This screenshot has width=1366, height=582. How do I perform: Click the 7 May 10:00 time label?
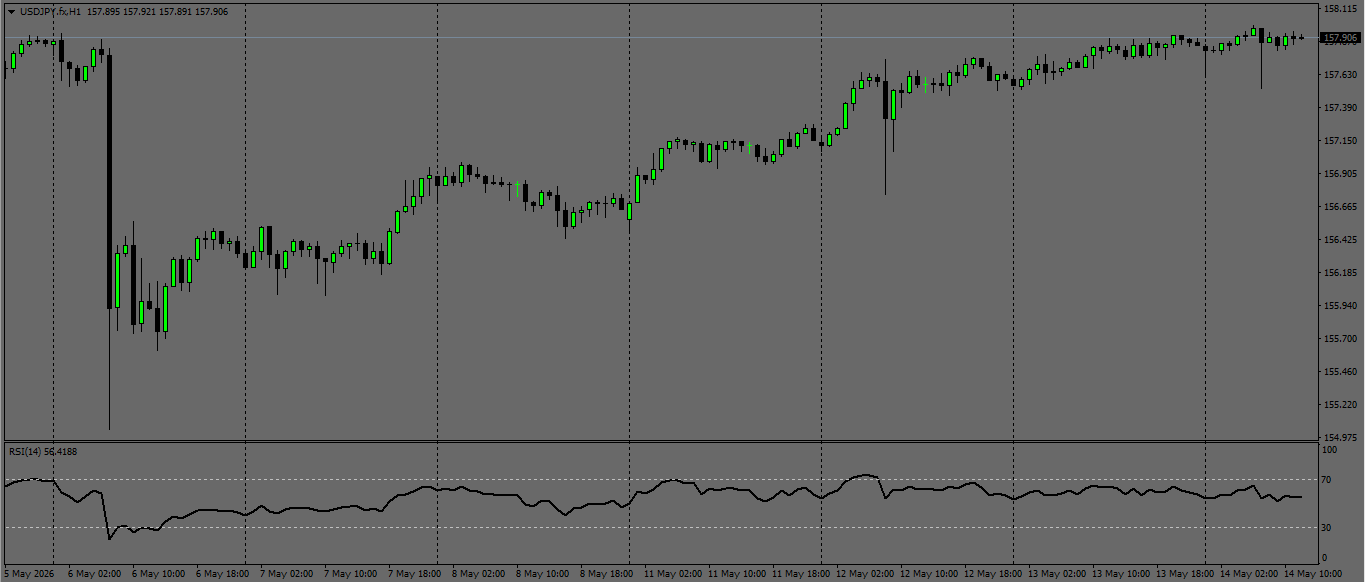click(350, 574)
